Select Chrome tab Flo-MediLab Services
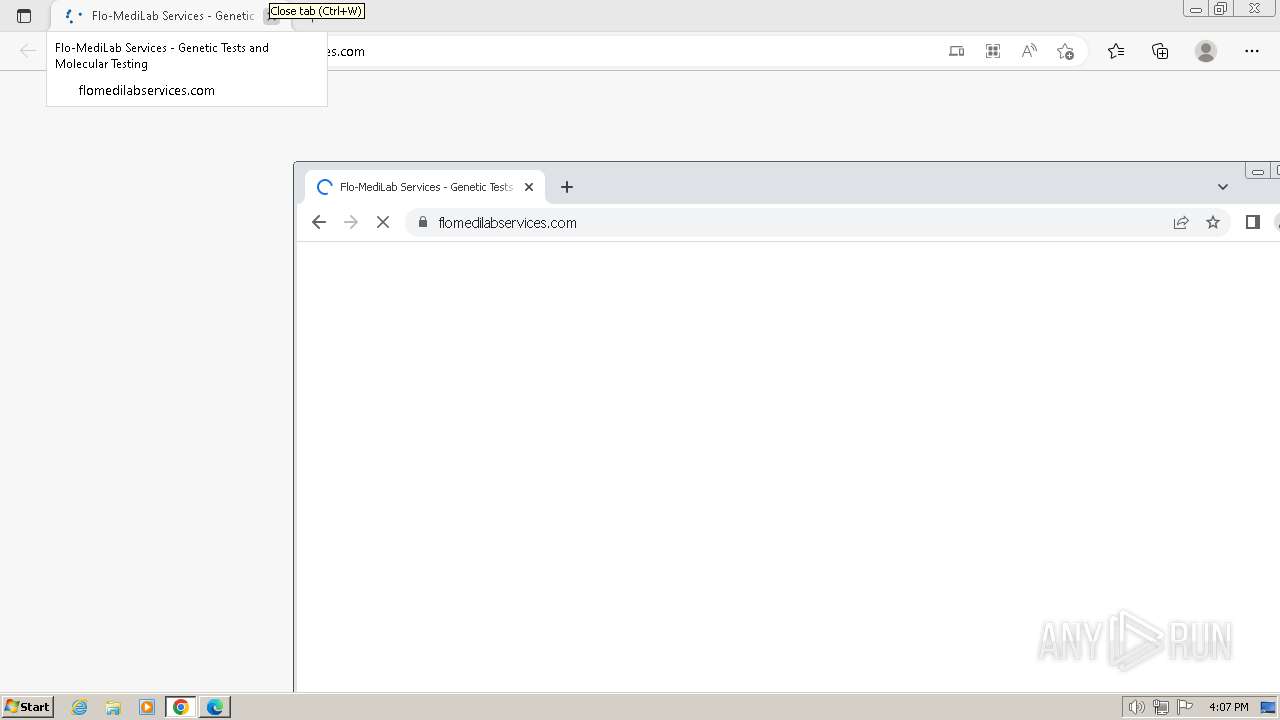The height and width of the screenshot is (720, 1280). (x=425, y=187)
